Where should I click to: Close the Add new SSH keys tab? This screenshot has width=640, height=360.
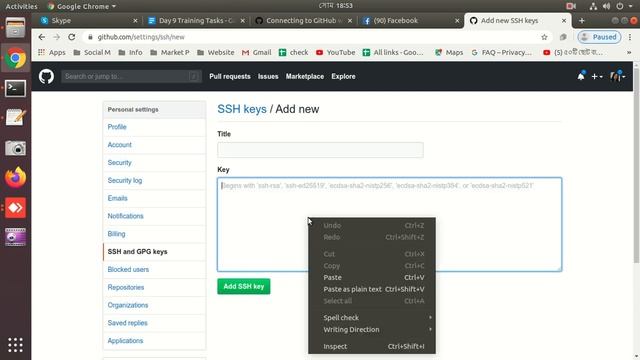(x=564, y=20)
